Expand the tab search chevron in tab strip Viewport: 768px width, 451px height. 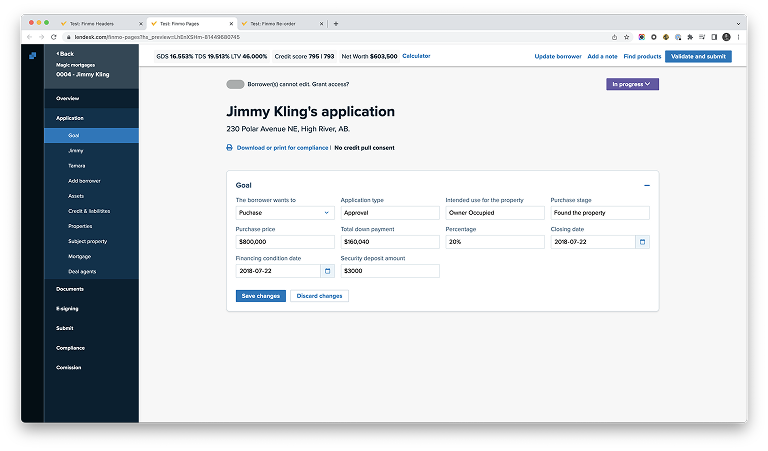tap(738, 24)
